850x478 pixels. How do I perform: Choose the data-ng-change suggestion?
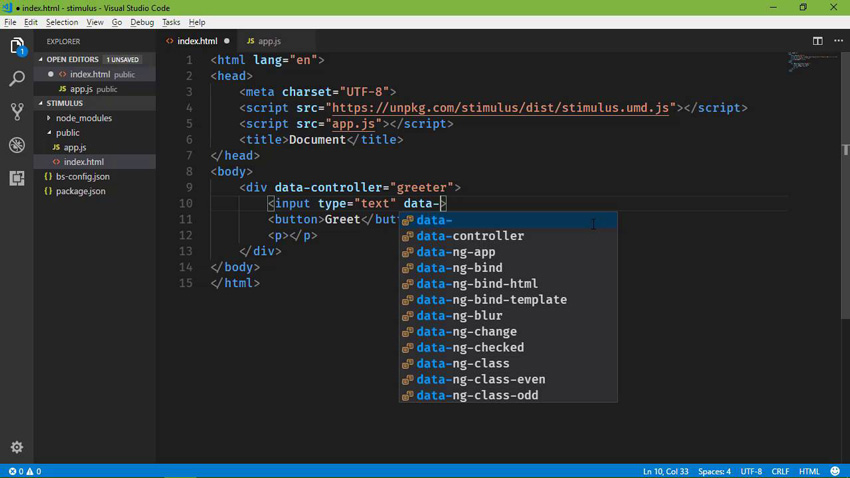point(508,332)
